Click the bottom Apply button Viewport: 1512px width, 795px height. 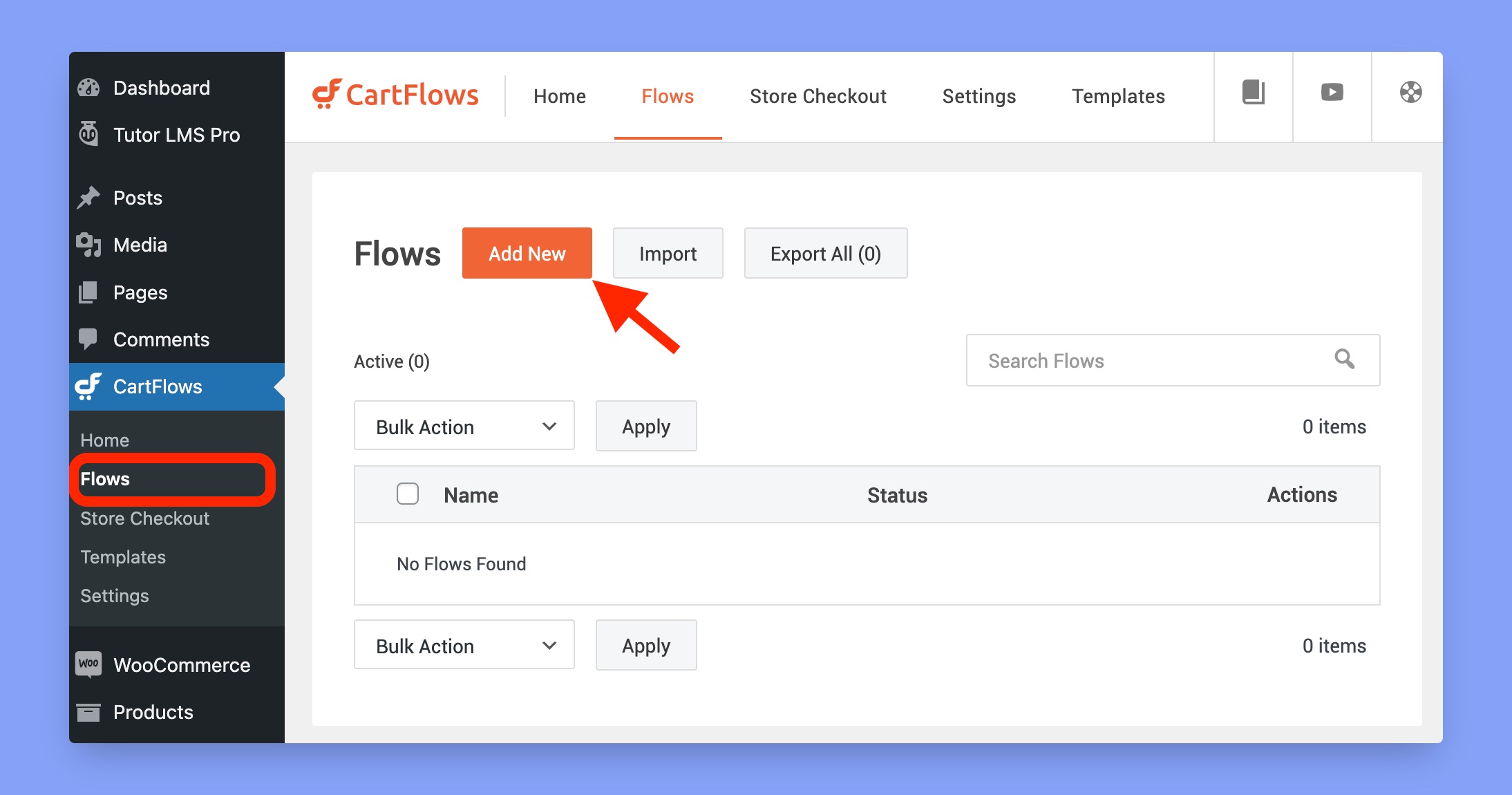(646, 645)
